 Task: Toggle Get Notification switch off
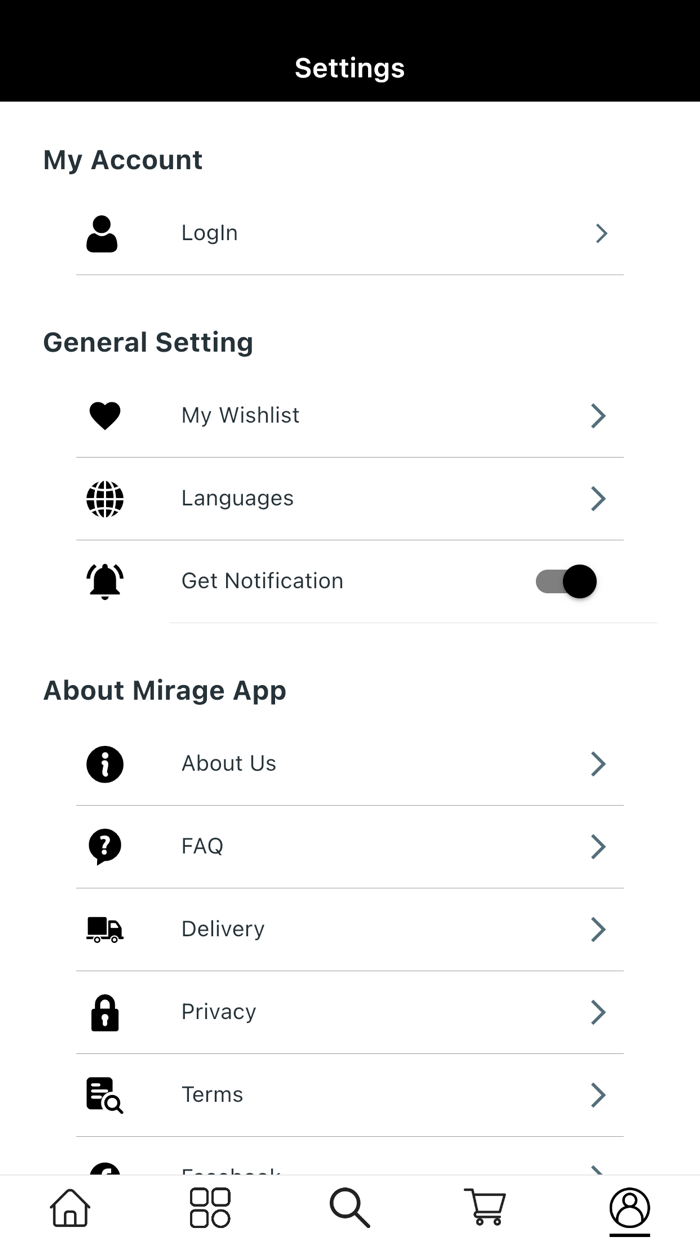(x=565, y=581)
